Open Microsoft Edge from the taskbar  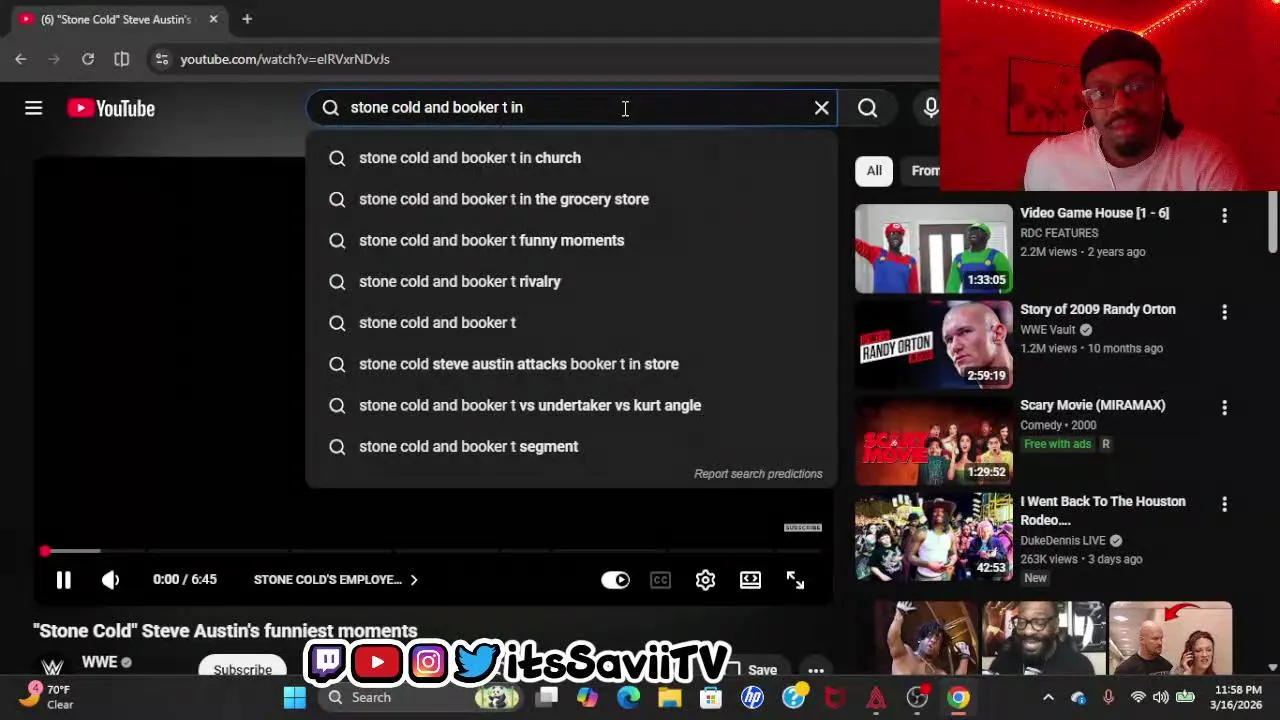pos(628,697)
